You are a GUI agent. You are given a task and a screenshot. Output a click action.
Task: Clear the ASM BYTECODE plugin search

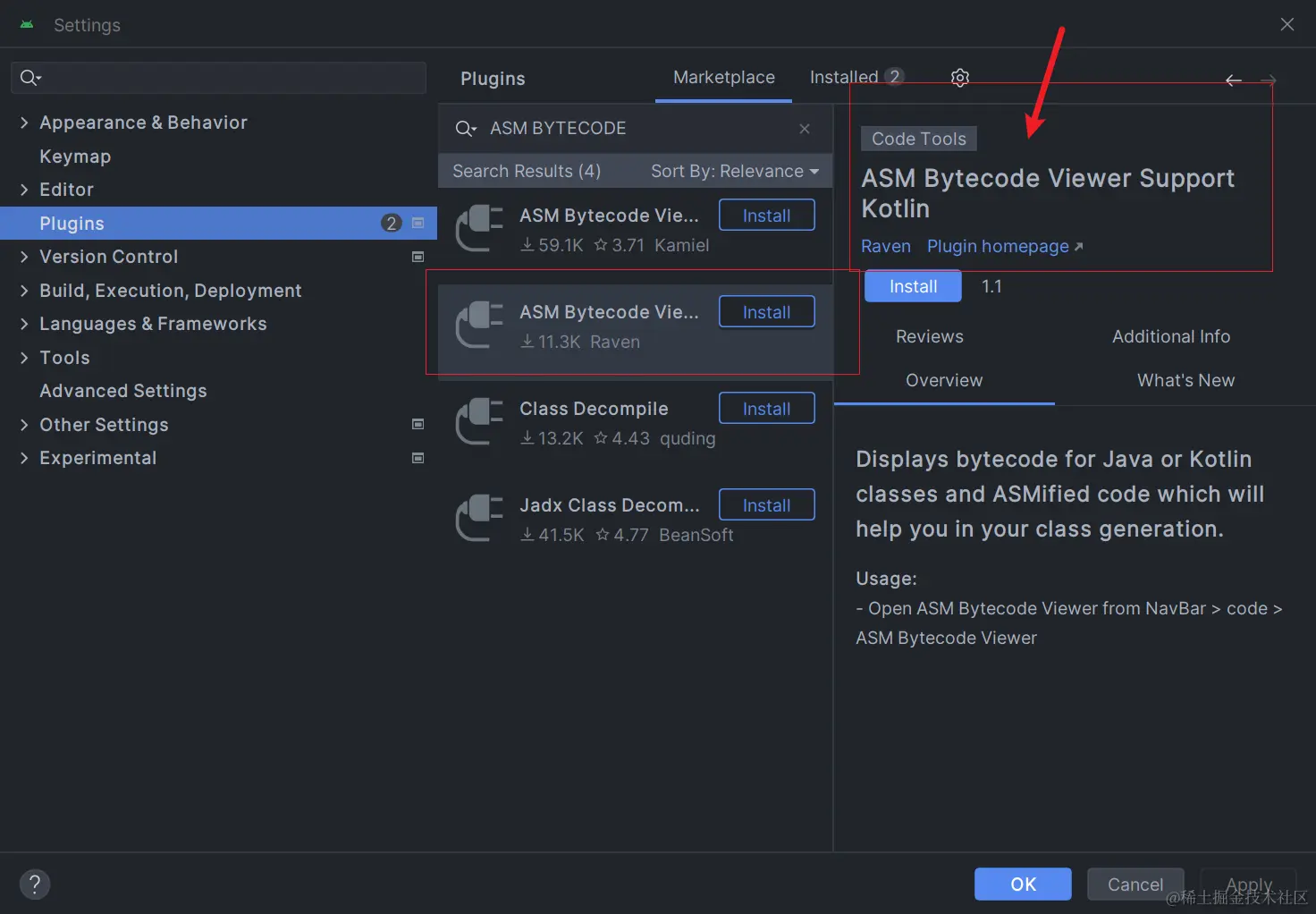805,129
